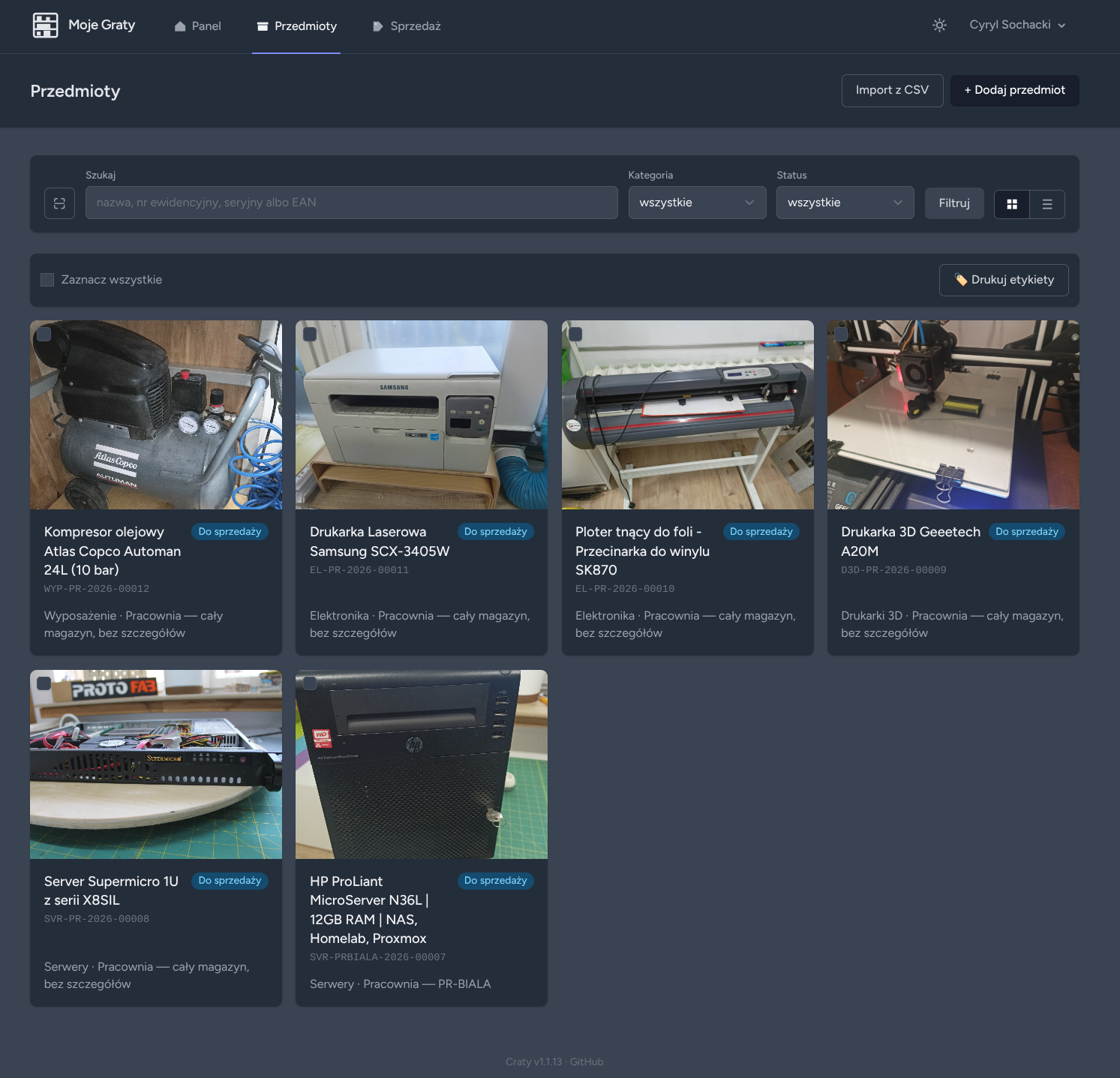Click inventory number D3D-PR-2026-00009

click(x=893, y=570)
